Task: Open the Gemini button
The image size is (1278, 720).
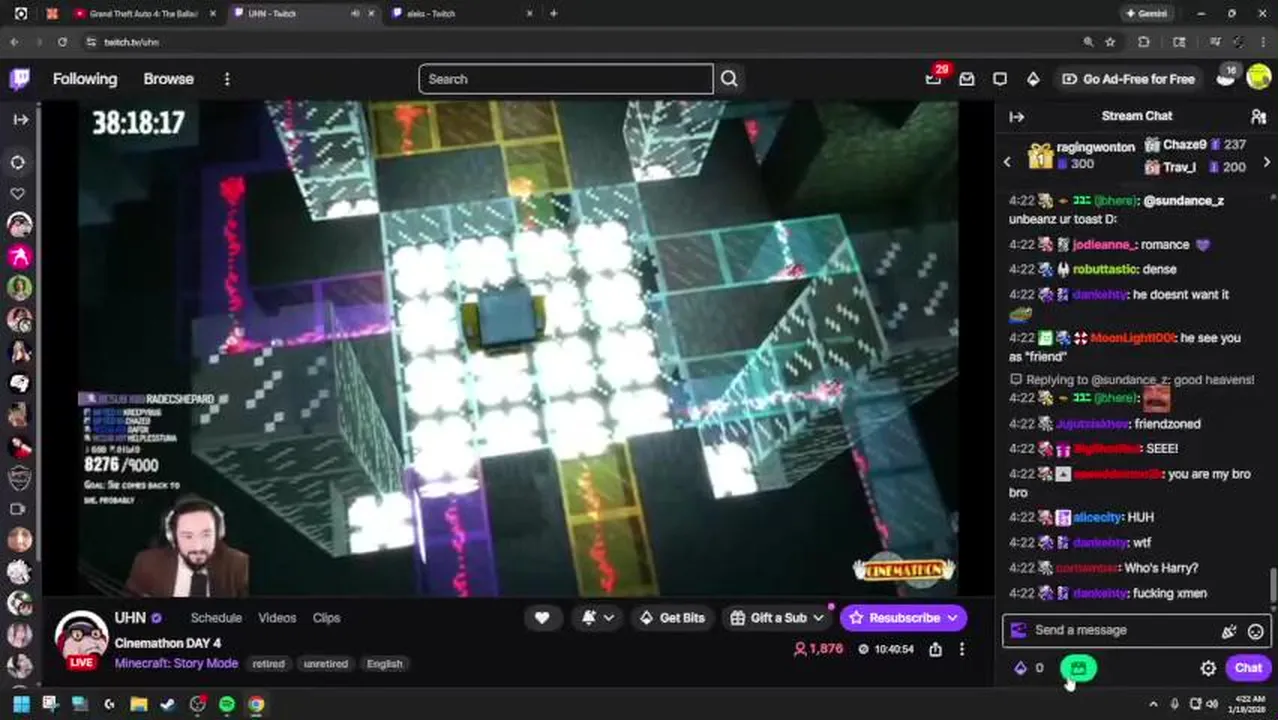Action: [1146, 14]
